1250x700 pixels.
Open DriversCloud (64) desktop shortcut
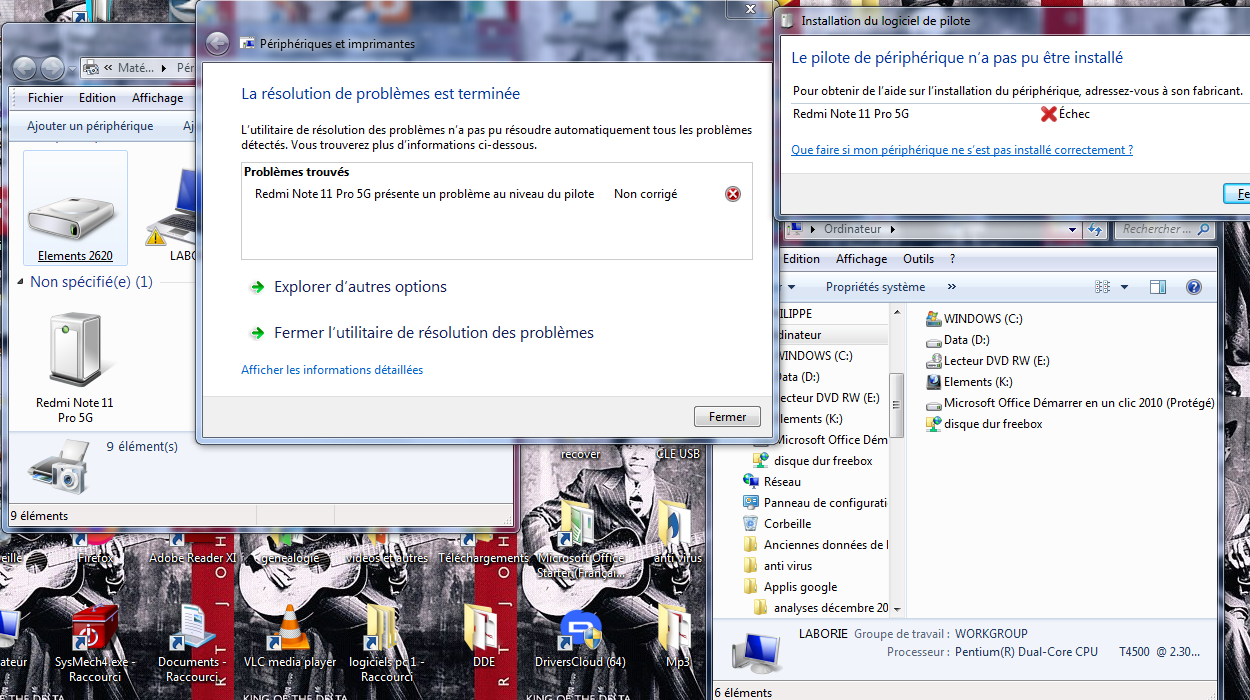(x=580, y=640)
